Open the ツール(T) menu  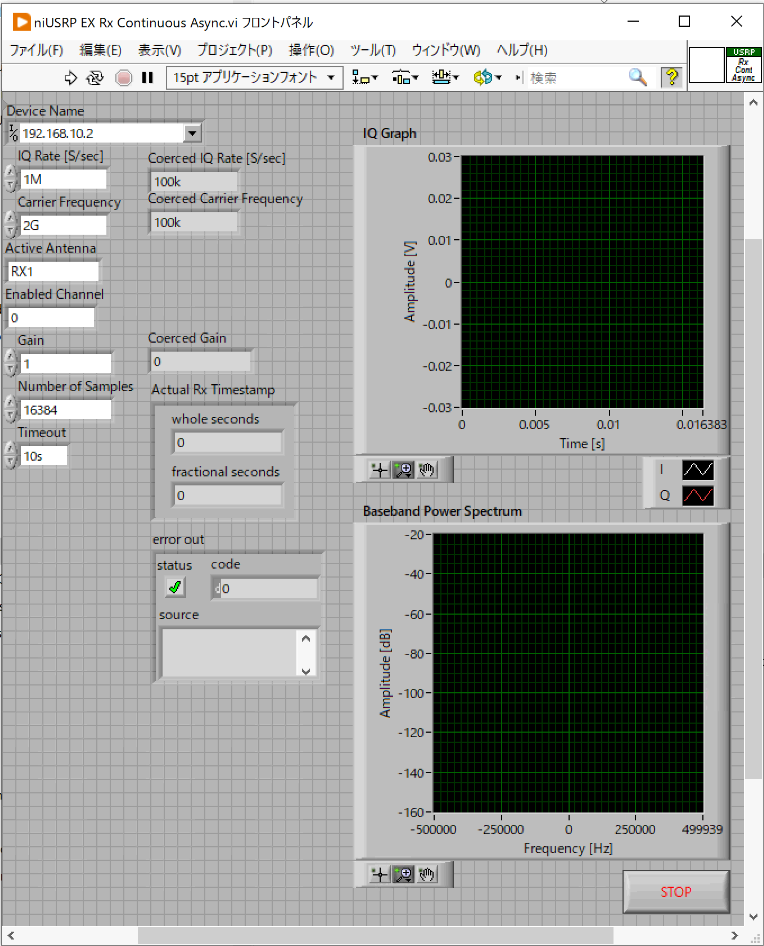(373, 50)
